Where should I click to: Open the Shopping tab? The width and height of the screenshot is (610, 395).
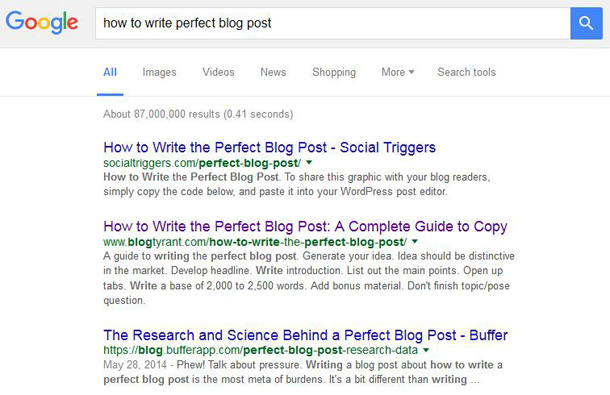(x=334, y=72)
